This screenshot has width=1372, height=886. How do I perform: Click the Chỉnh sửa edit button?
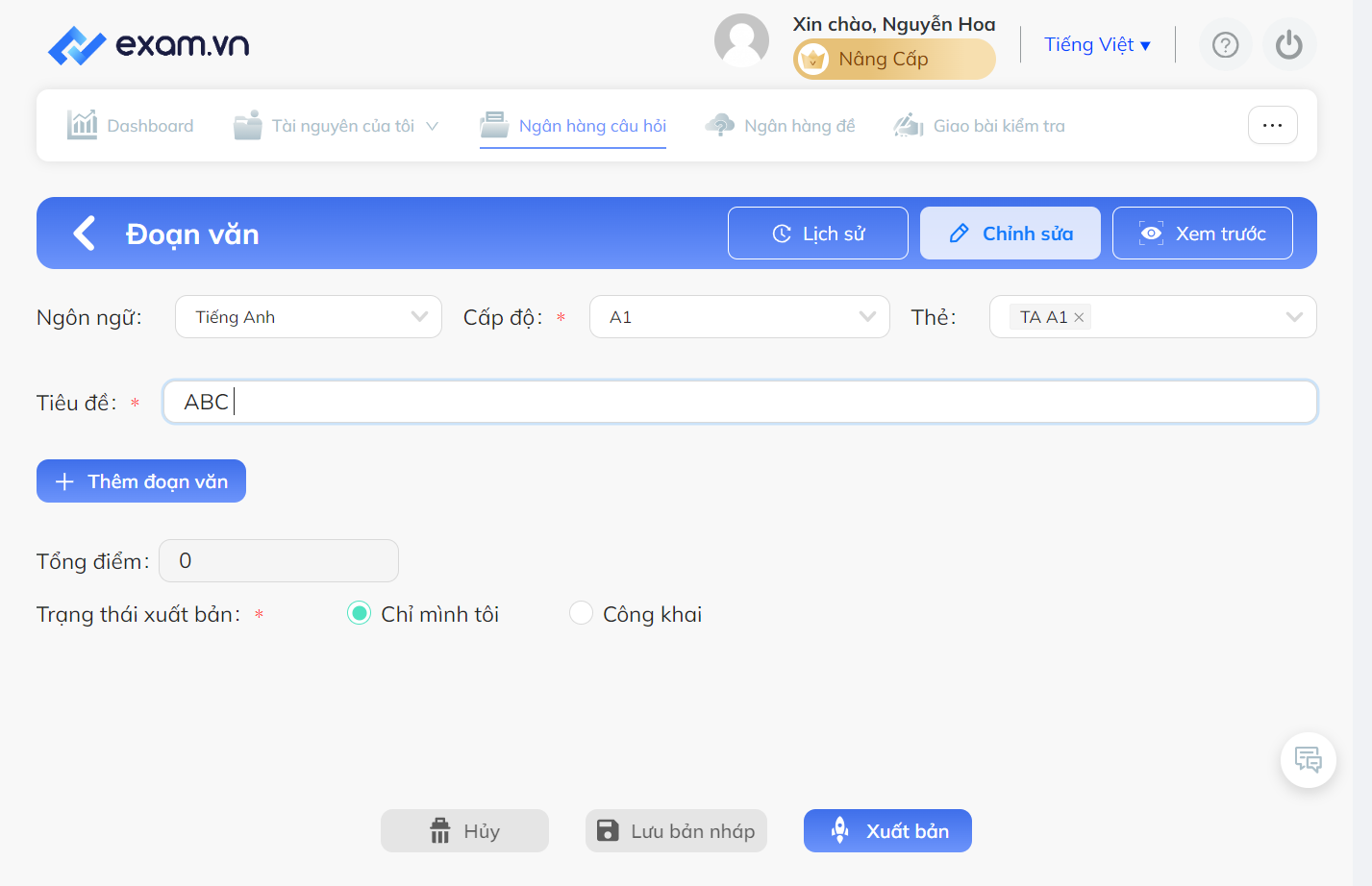click(1010, 233)
